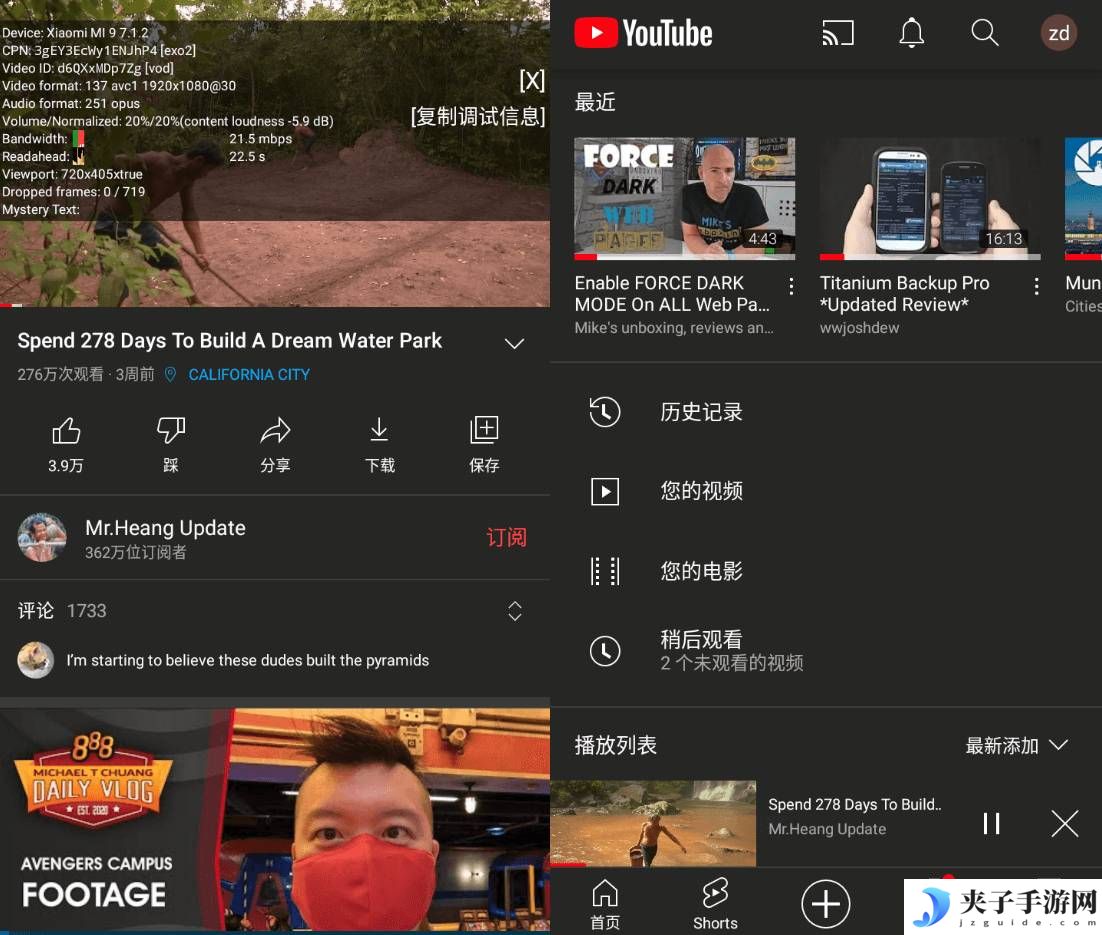Open the CALIFORNIA CITY location link
Screen dimensions: 1102x935
(249, 375)
